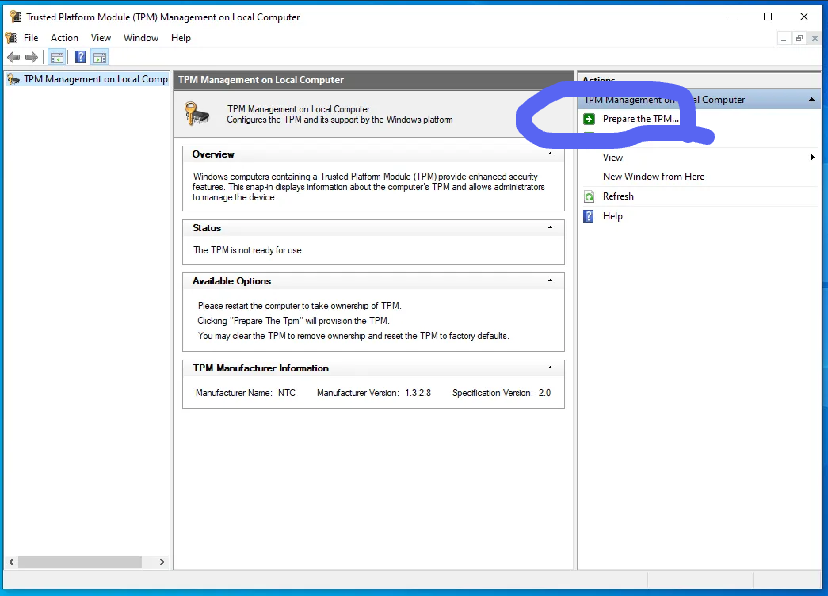Viewport: 828px width, 596px height.
Task: Click the blue Help icon in Actions pane
Action: coord(588,216)
